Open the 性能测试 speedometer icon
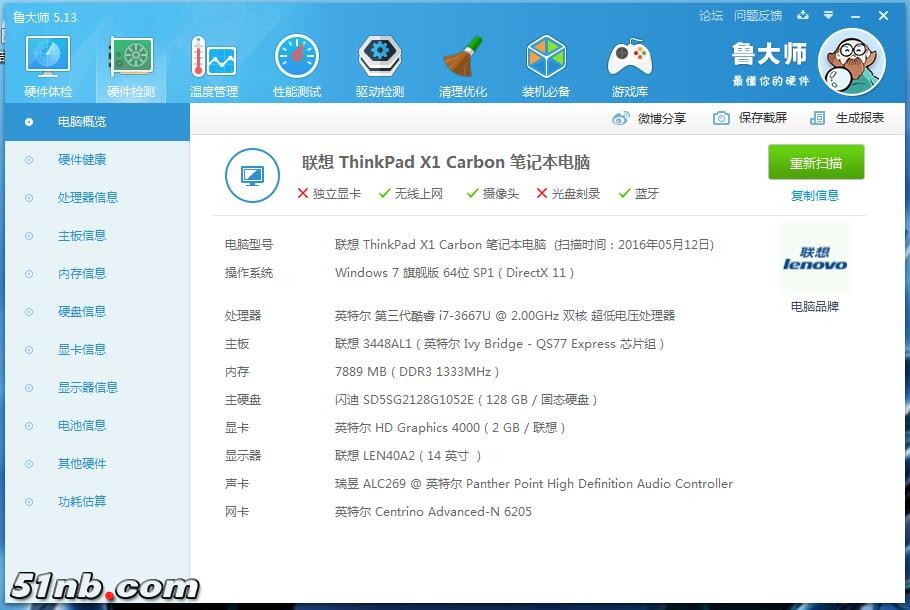Image resolution: width=910 pixels, height=610 pixels. pos(297,61)
